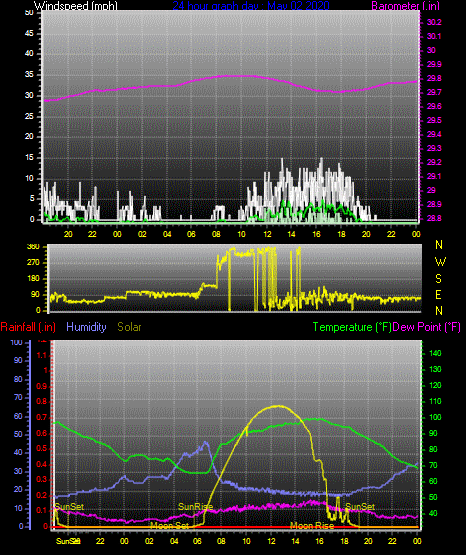Click the '24 hour graph day : May 02 2020' title
Image resolution: width=466 pixels, height=555 pixels.
coord(251,5)
